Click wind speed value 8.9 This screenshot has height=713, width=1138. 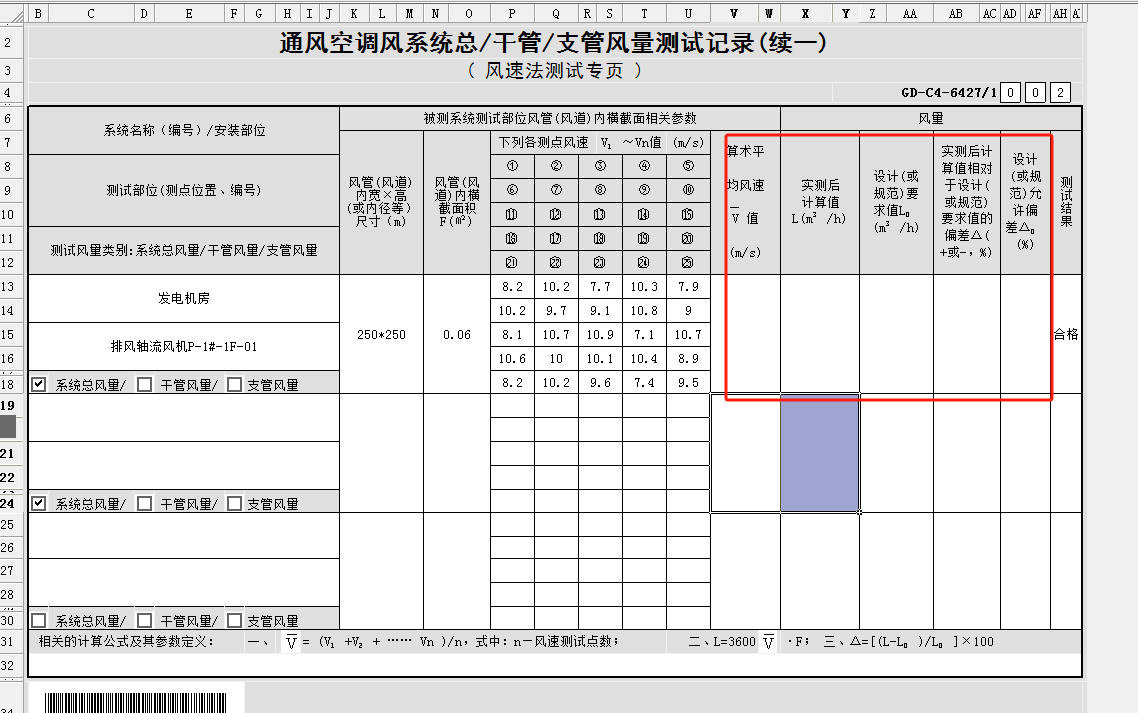[x=688, y=358]
